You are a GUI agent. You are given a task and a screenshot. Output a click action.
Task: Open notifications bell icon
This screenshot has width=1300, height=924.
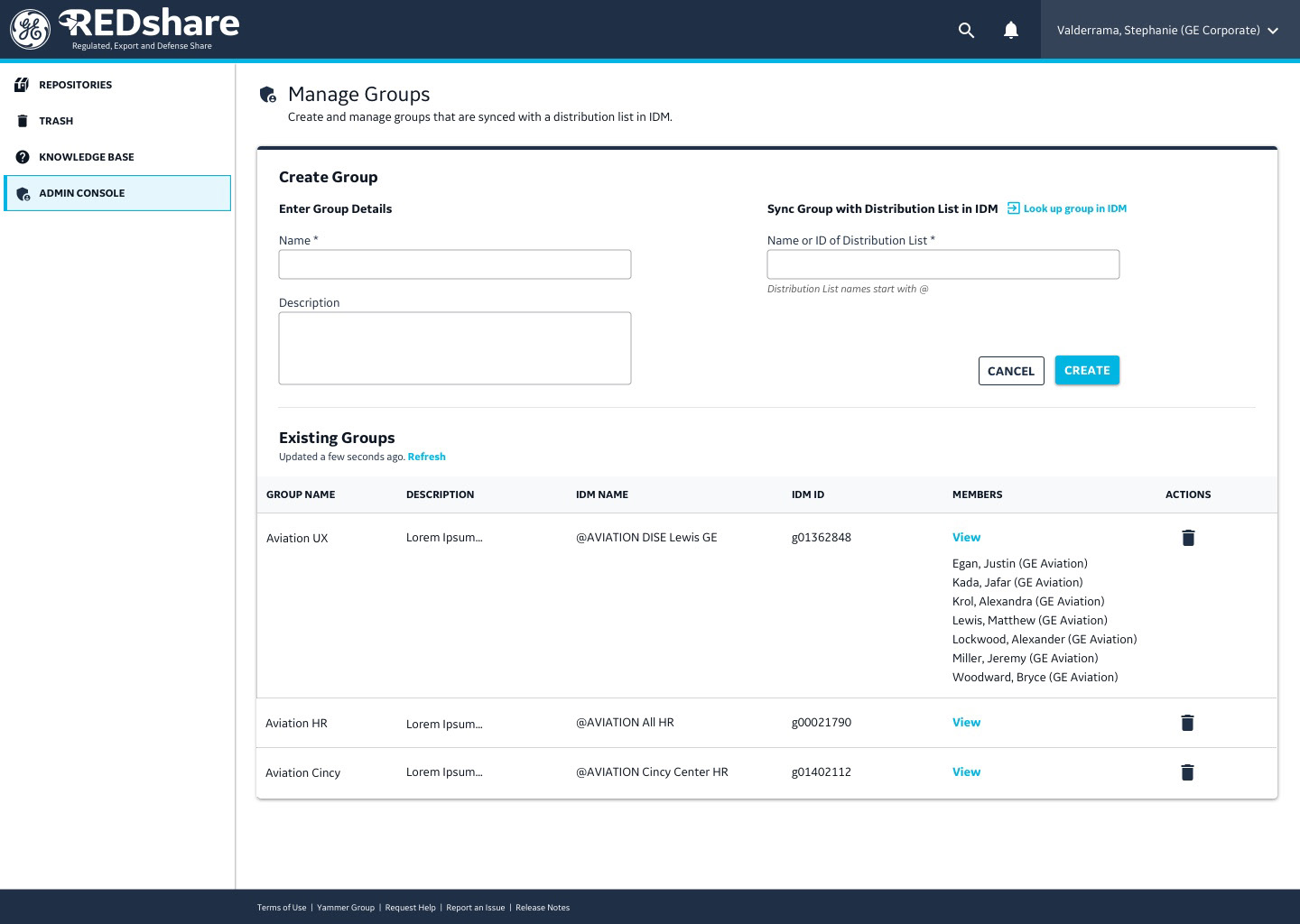point(1011,31)
